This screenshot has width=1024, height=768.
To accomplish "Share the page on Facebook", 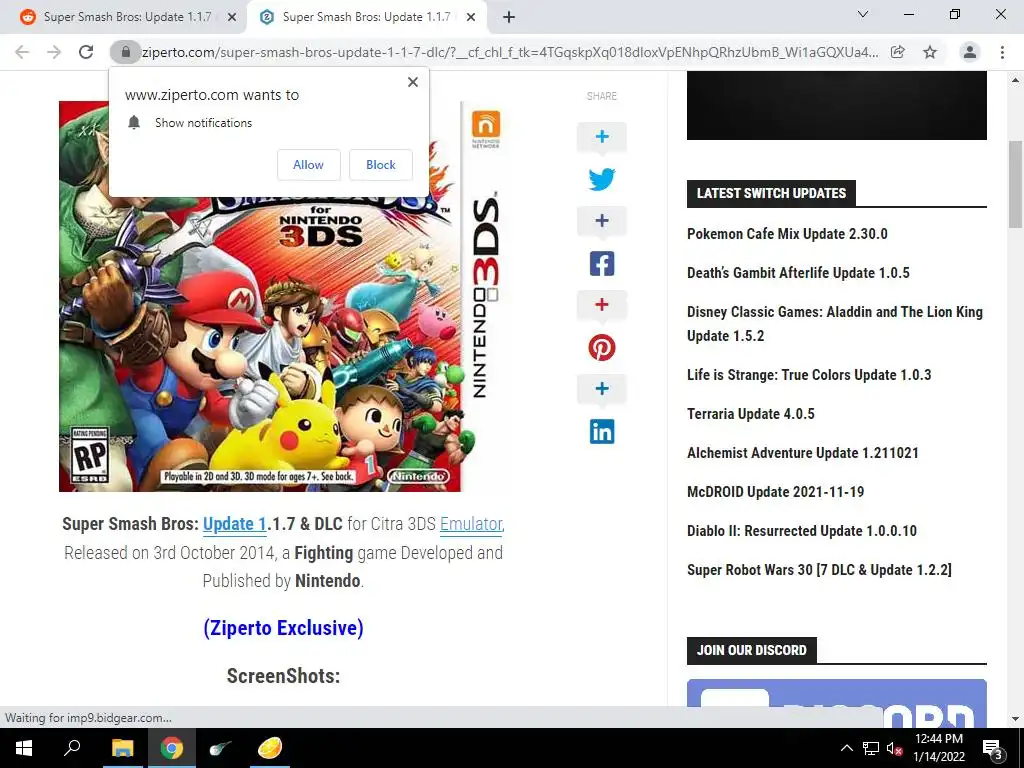I will tap(601, 263).
